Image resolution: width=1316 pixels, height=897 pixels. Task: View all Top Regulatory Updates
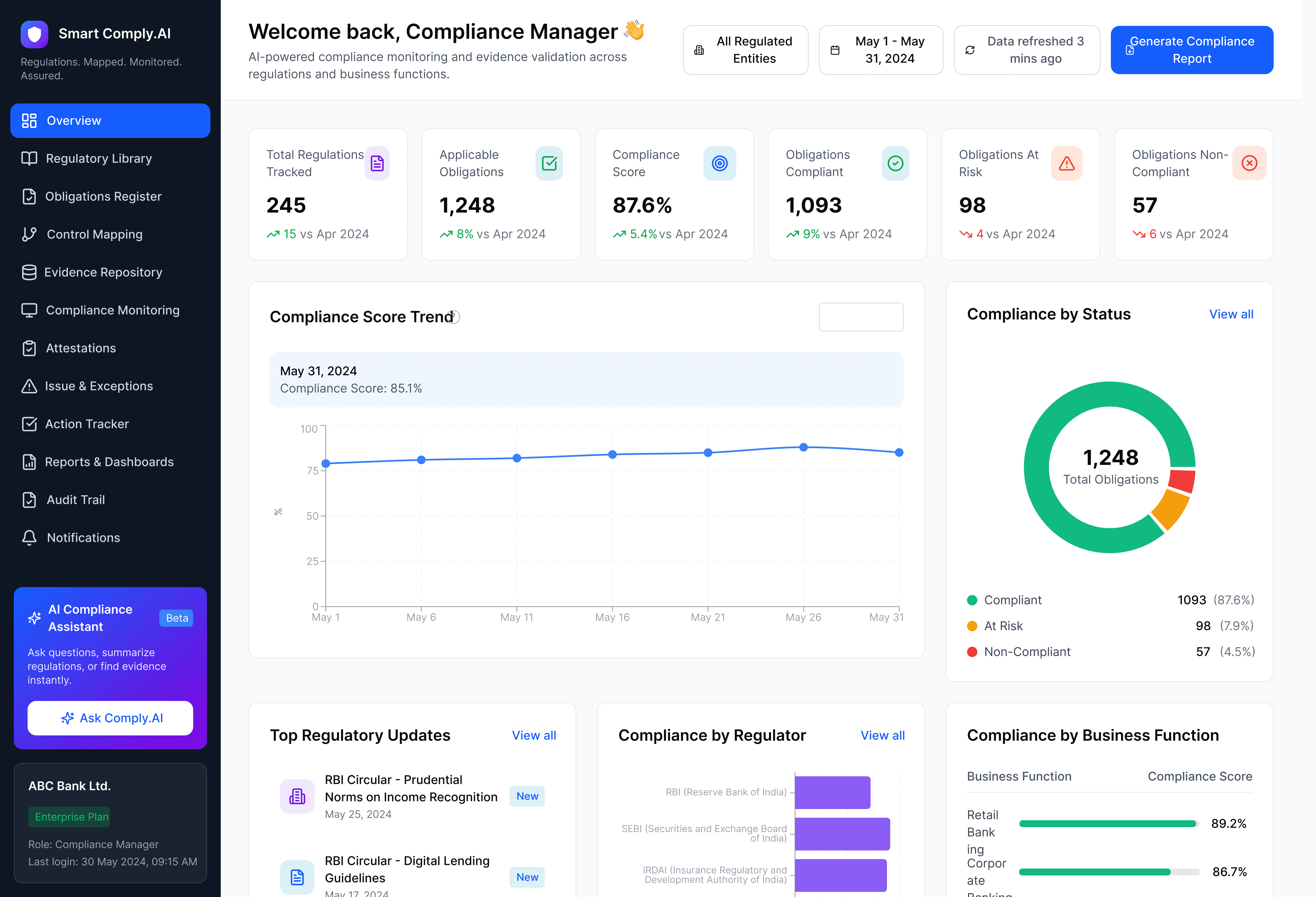click(534, 736)
